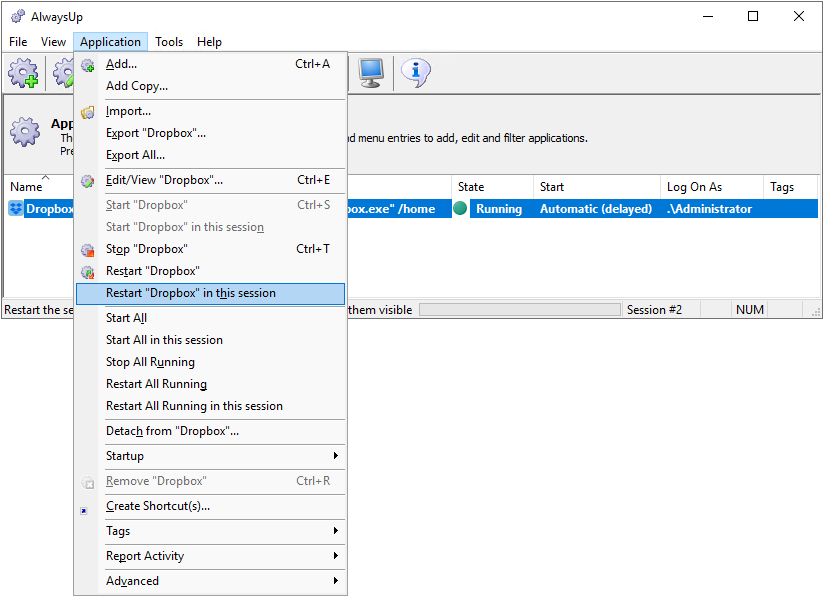Select Stop "Dropbox" menu entry
Screen dimensions: 825x606
coord(210,249)
